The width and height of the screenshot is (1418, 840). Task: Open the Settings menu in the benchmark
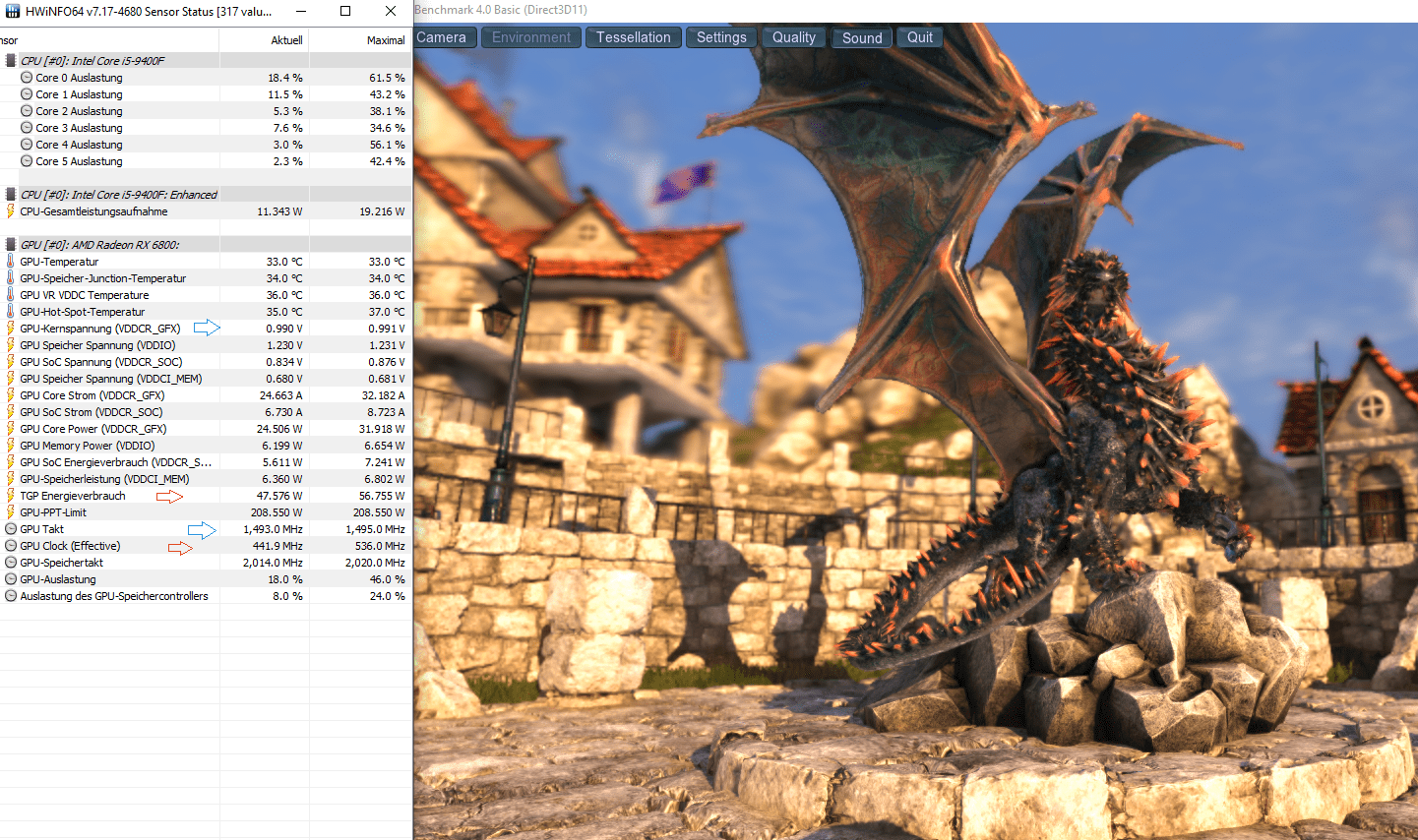pos(721,37)
